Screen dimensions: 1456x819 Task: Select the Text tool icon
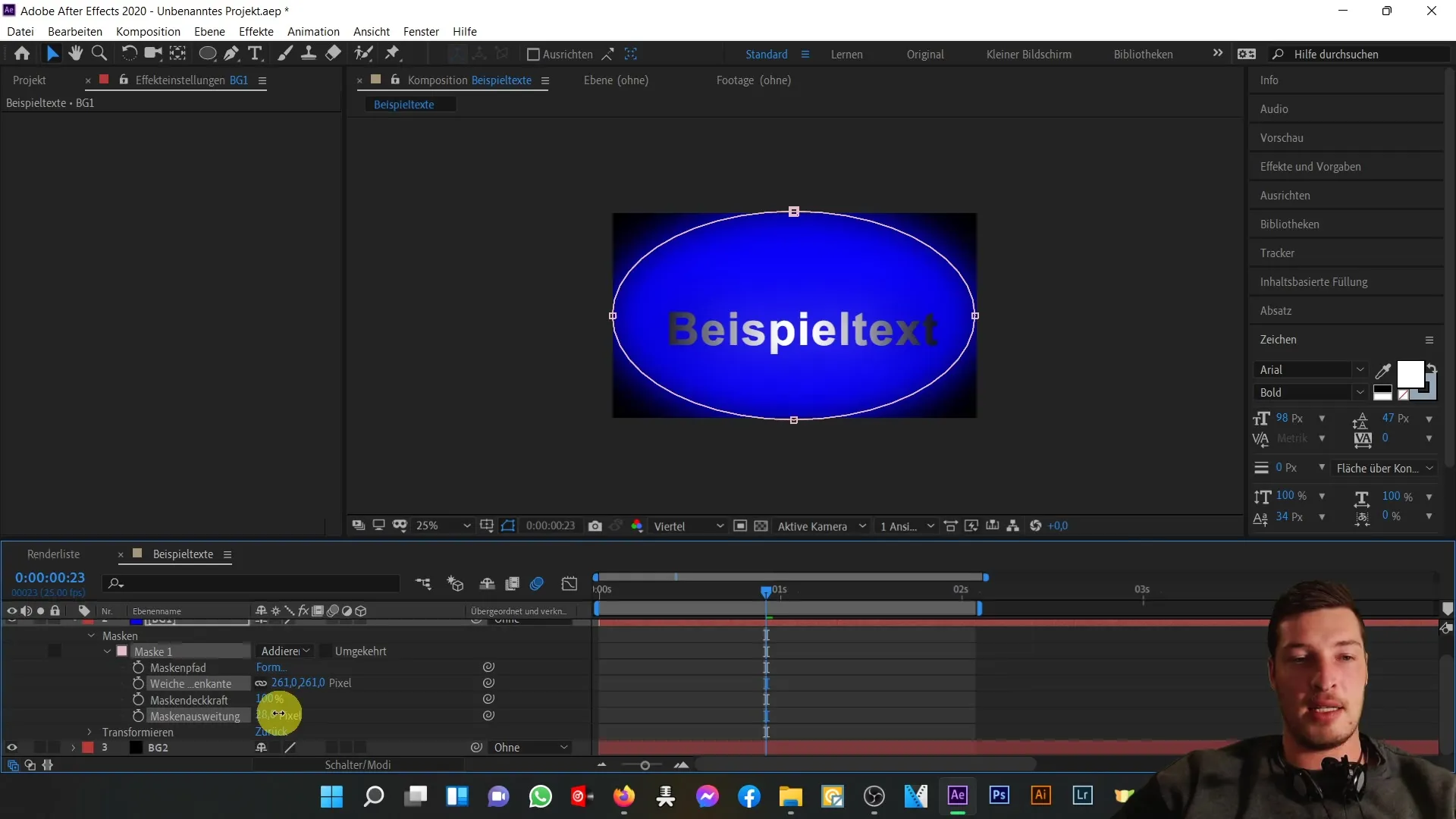pyautogui.click(x=256, y=53)
